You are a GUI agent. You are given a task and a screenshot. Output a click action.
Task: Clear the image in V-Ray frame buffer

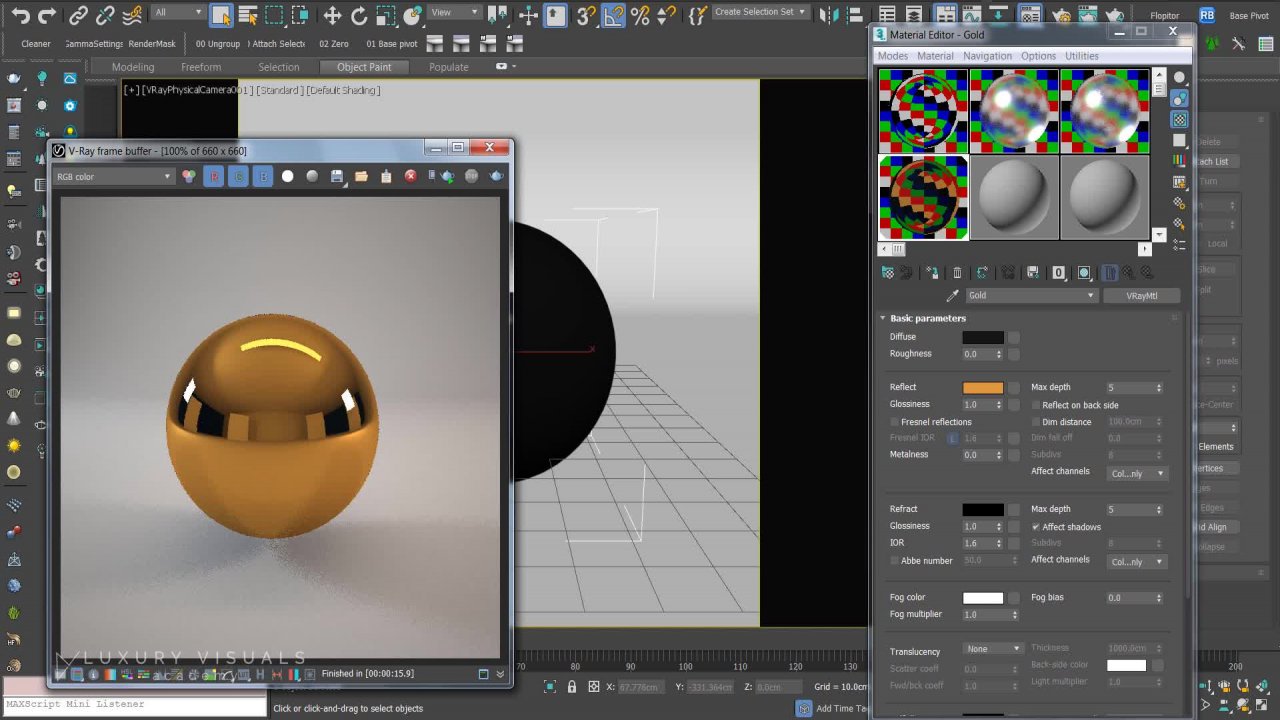click(410, 177)
